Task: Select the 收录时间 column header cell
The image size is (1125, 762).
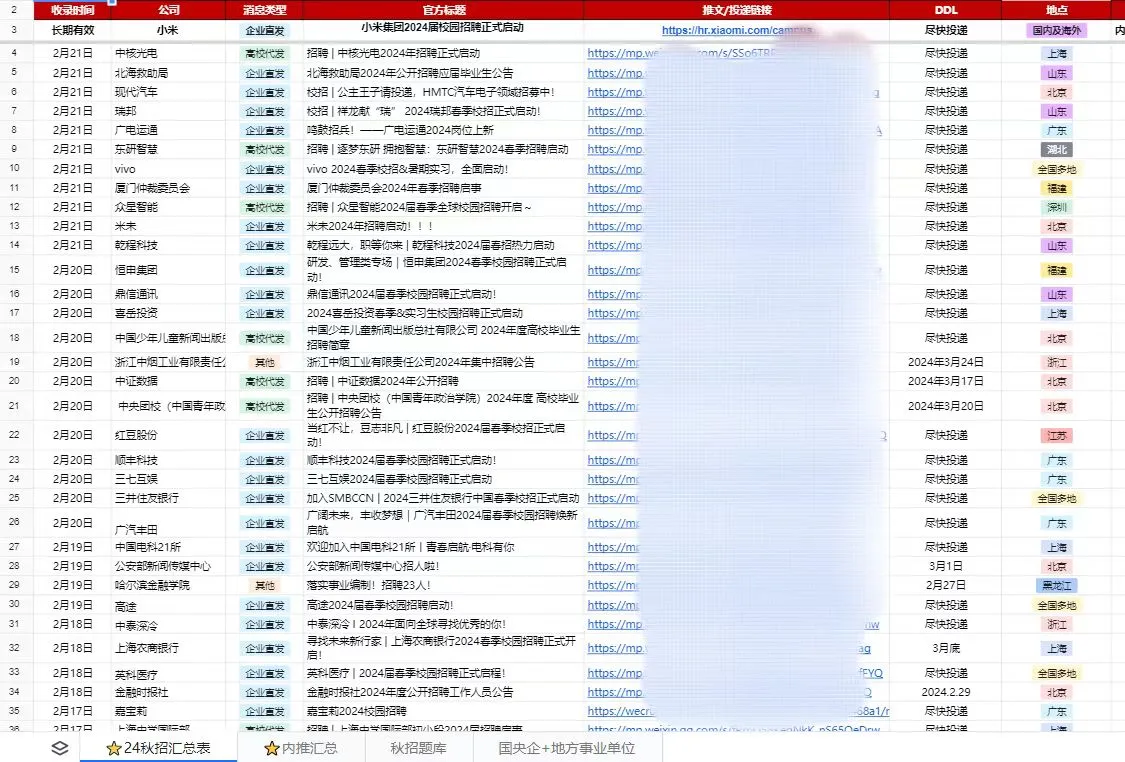Action: click(x=72, y=10)
